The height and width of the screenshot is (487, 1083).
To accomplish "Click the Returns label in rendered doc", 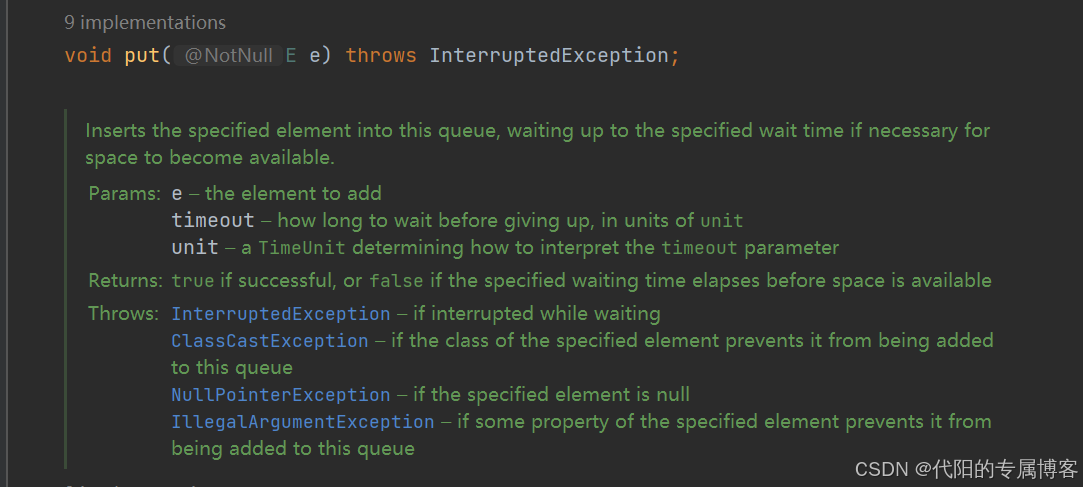I will click(x=126, y=281).
